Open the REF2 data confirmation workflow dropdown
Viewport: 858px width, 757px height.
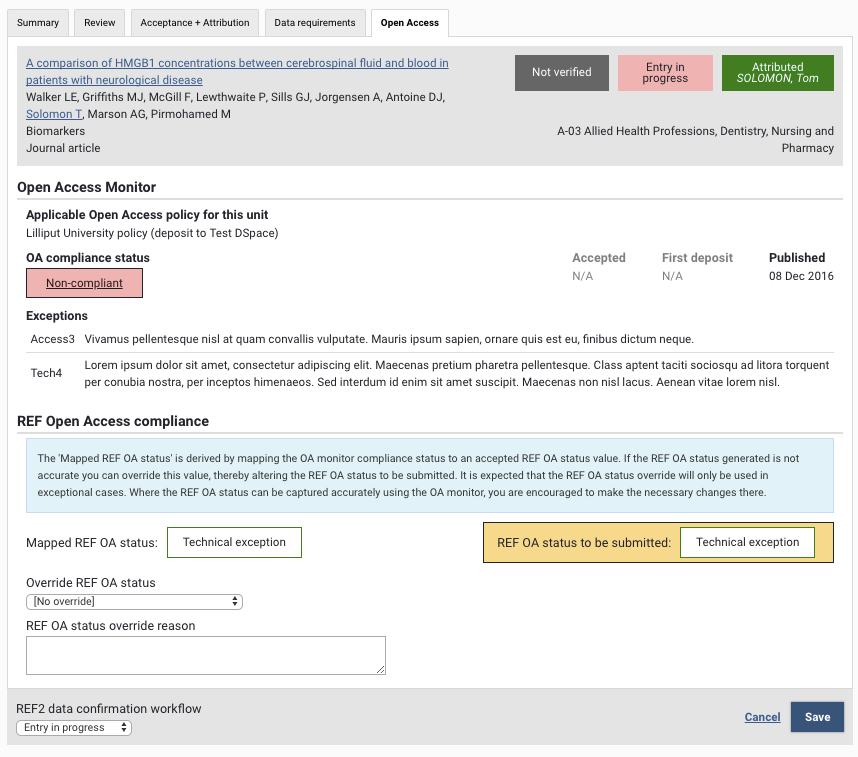tap(74, 727)
